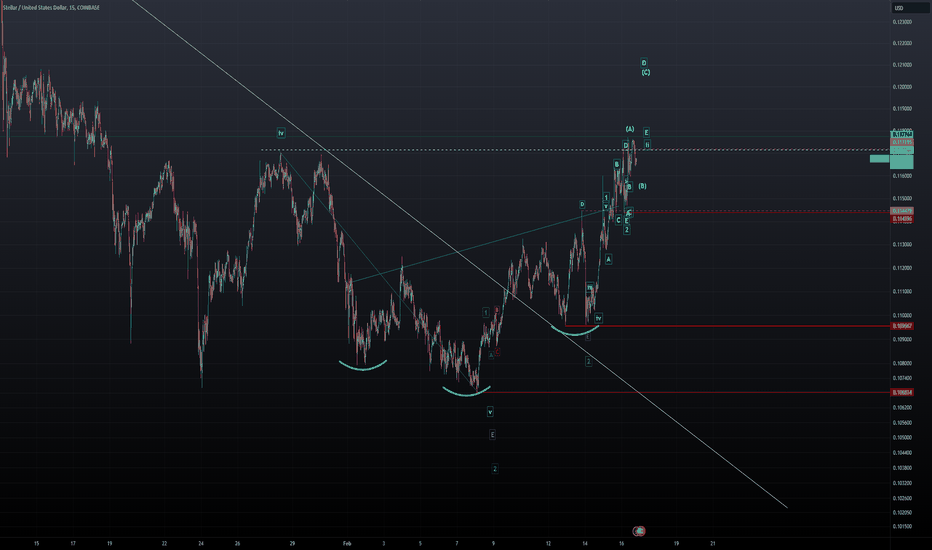Select the (B) wave label
The width and height of the screenshot is (932, 550).
(643, 186)
